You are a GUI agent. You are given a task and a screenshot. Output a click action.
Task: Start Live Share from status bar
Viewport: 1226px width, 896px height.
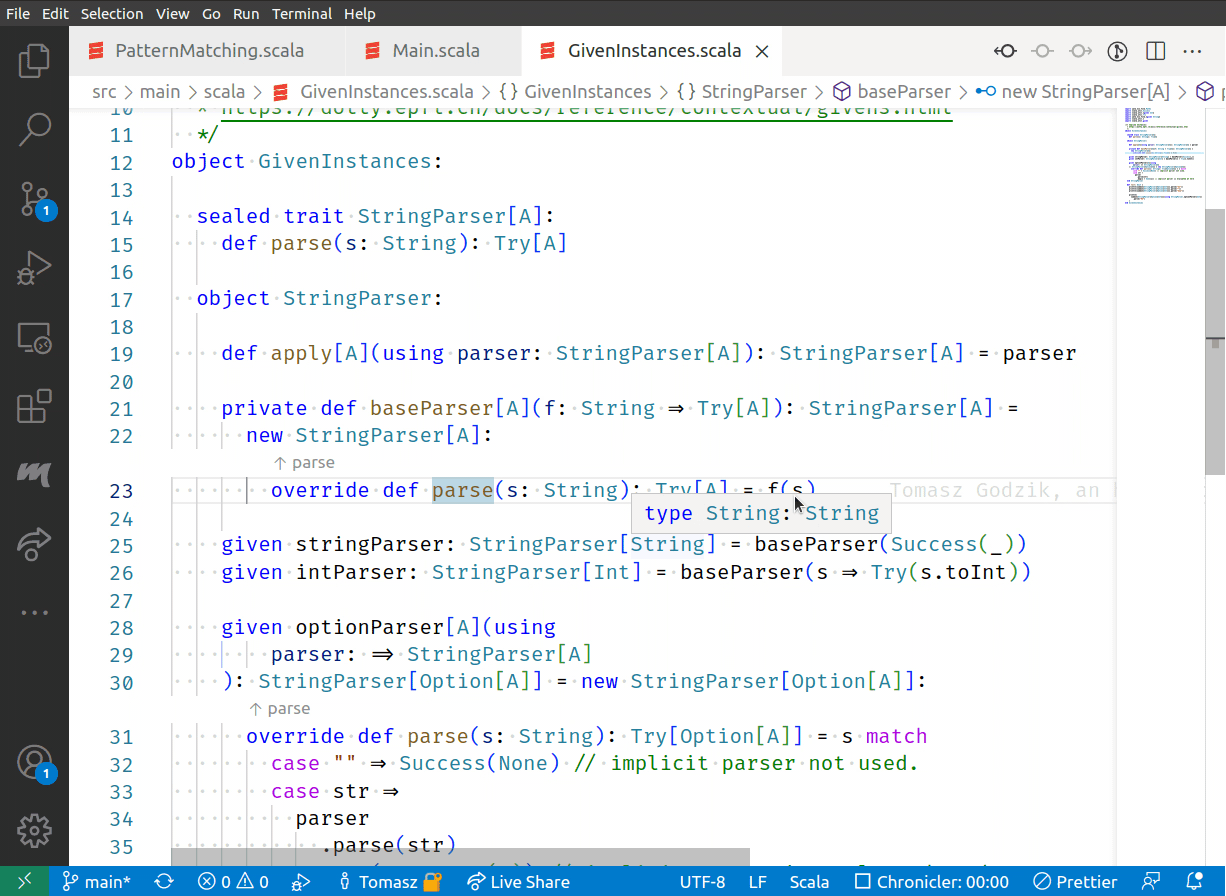(518, 881)
